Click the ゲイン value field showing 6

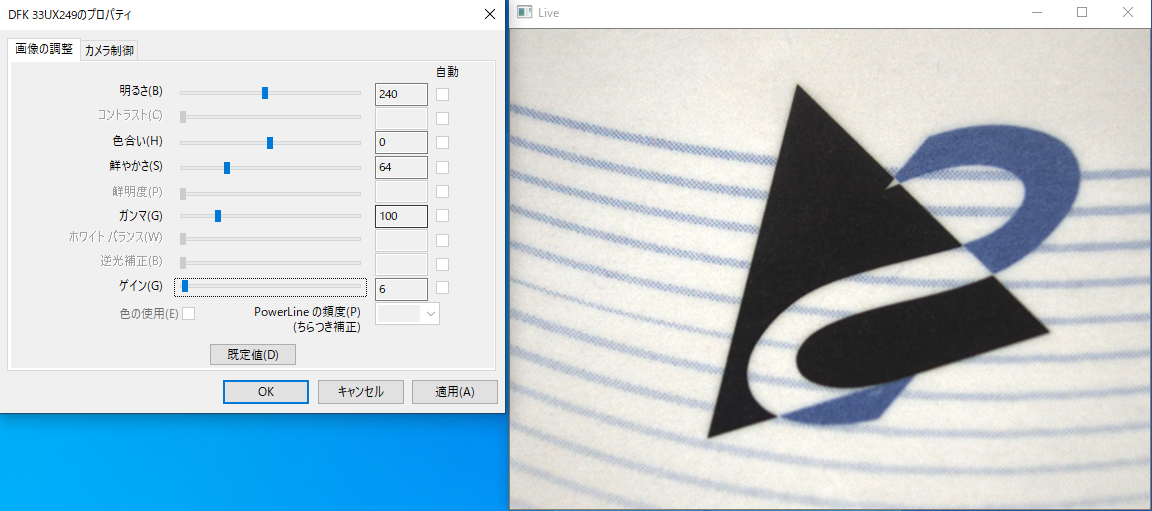(x=402, y=289)
